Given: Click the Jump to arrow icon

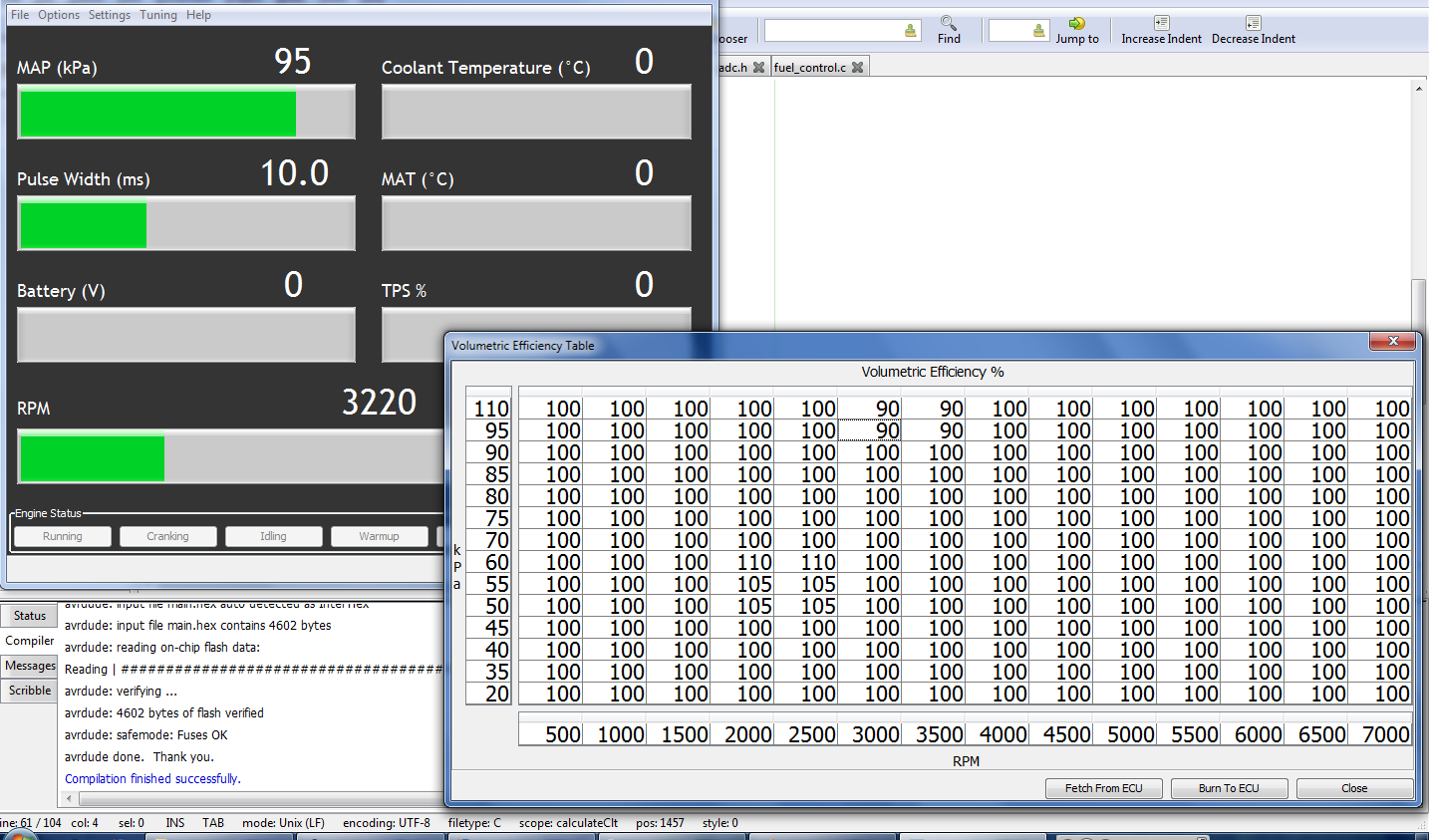Looking at the screenshot, I should tap(1076, 23).
